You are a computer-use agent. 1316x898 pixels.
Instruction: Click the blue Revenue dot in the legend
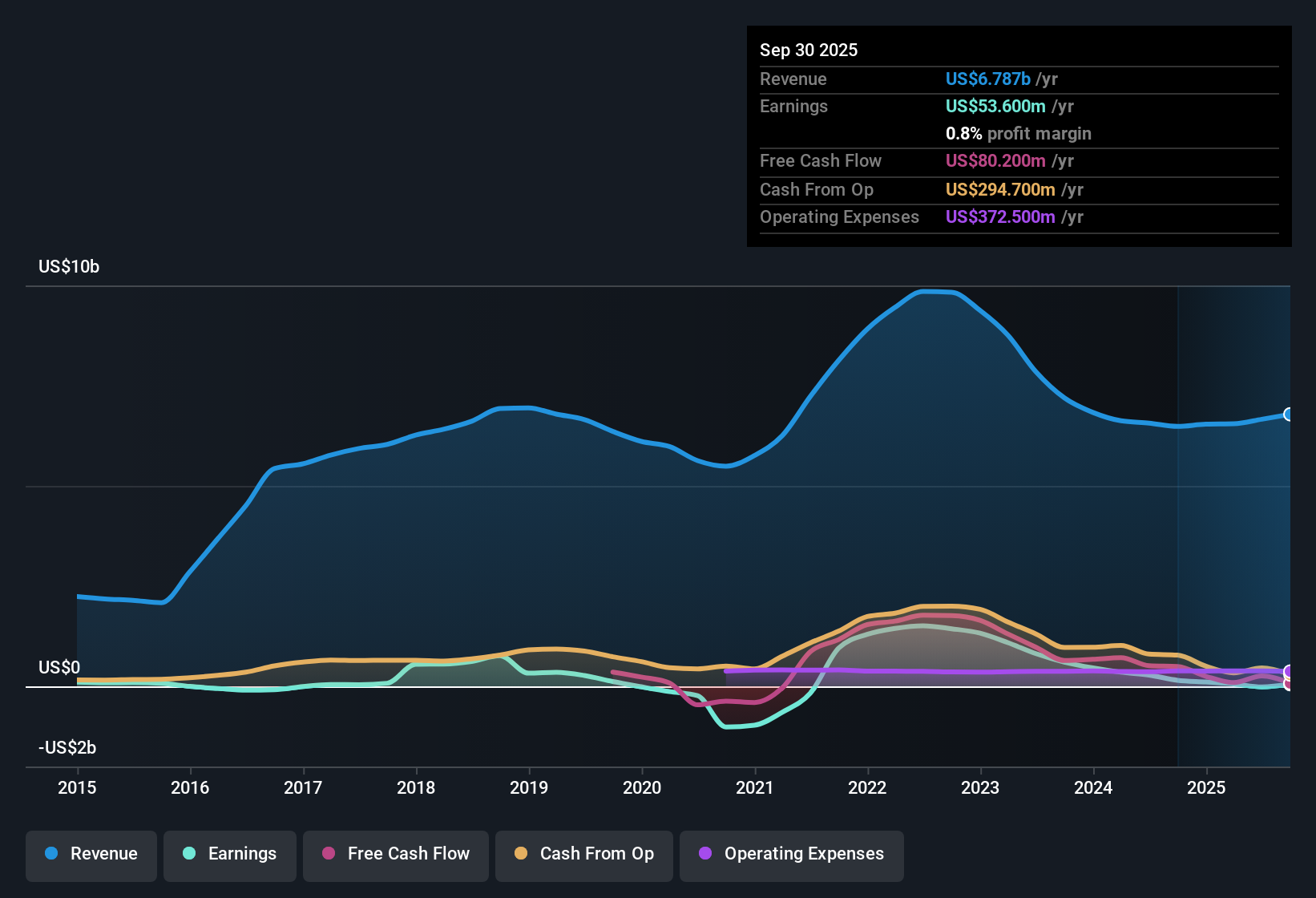coord(50,854)
